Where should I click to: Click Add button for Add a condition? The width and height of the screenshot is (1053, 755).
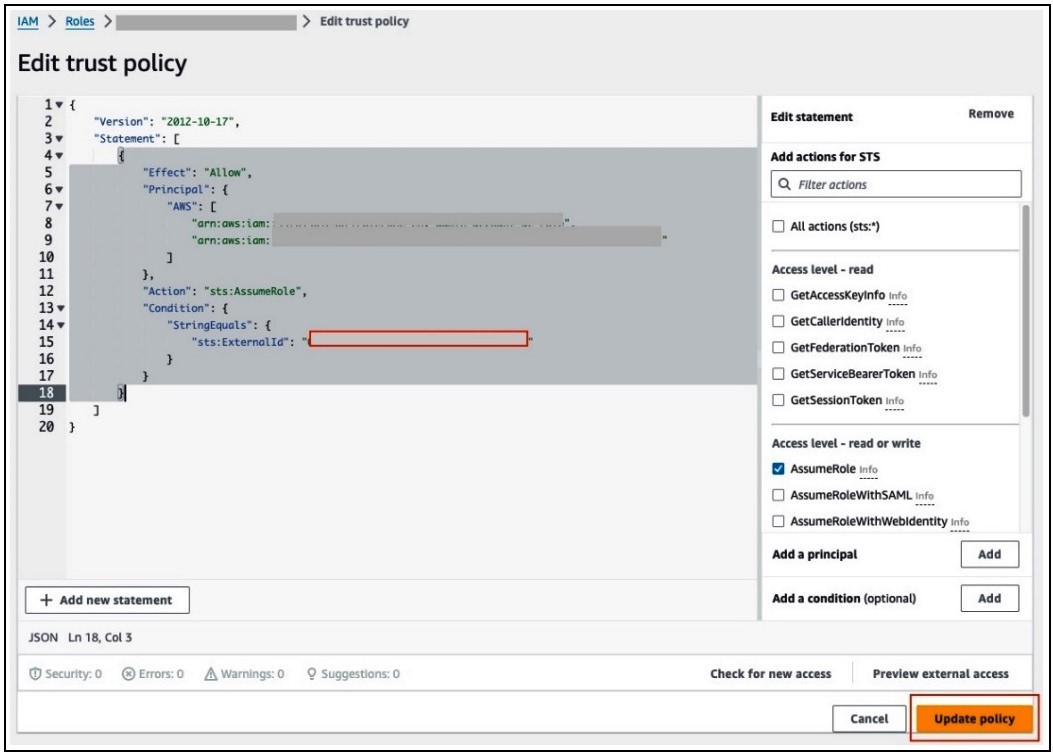pos(989,598)
